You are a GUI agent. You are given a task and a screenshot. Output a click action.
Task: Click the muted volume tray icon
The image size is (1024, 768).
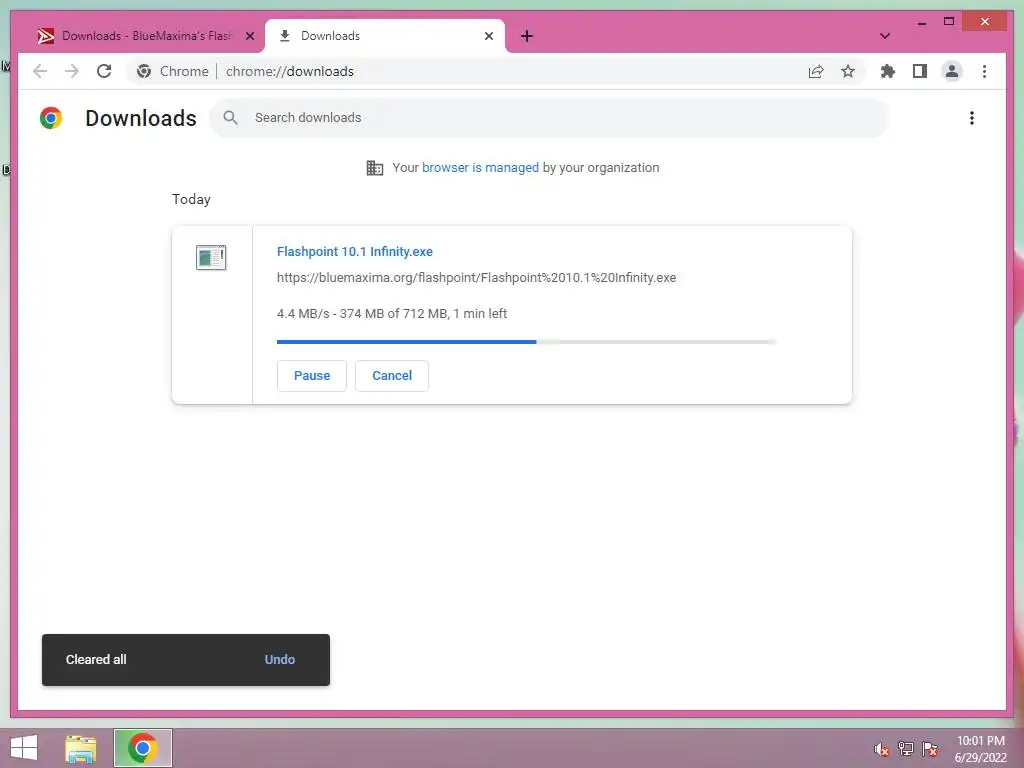click(x=882, y=749)
